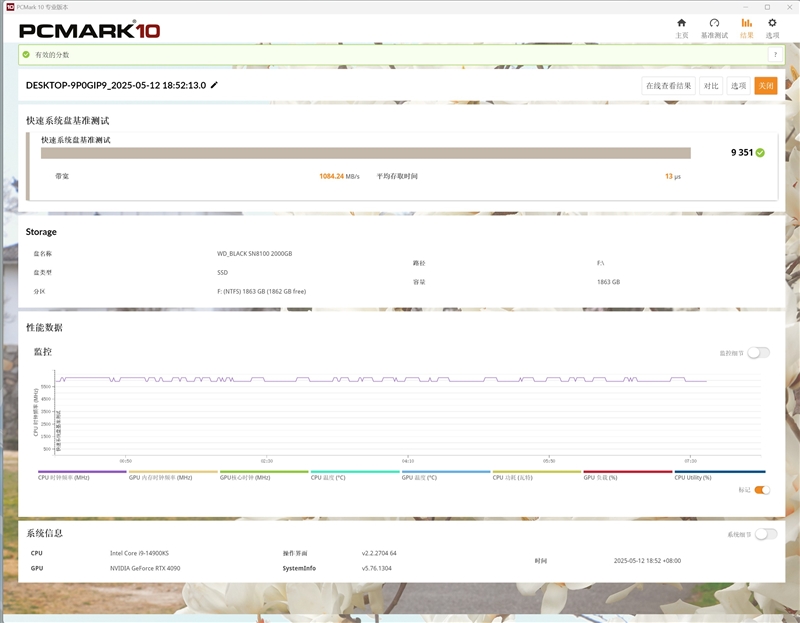Click the gear options icon

click(x=772, y=23)
